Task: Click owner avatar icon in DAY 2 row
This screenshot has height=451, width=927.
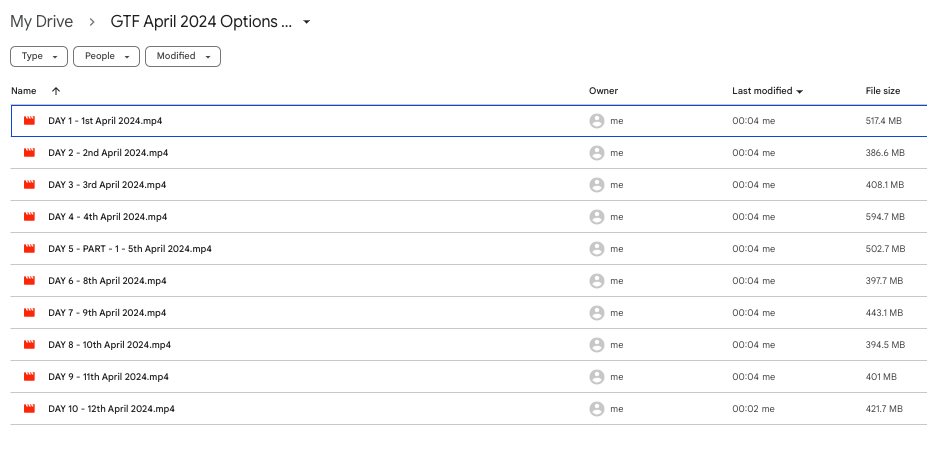Action: [597, 153]
